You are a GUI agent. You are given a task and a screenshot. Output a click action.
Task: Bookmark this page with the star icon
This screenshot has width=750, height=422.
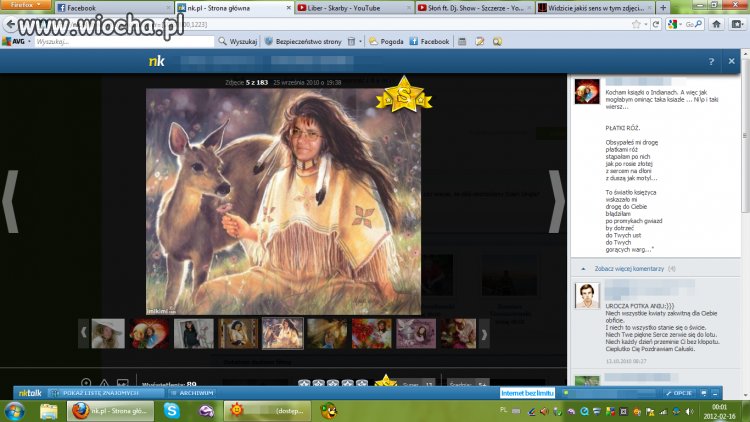tap(636, 24)
